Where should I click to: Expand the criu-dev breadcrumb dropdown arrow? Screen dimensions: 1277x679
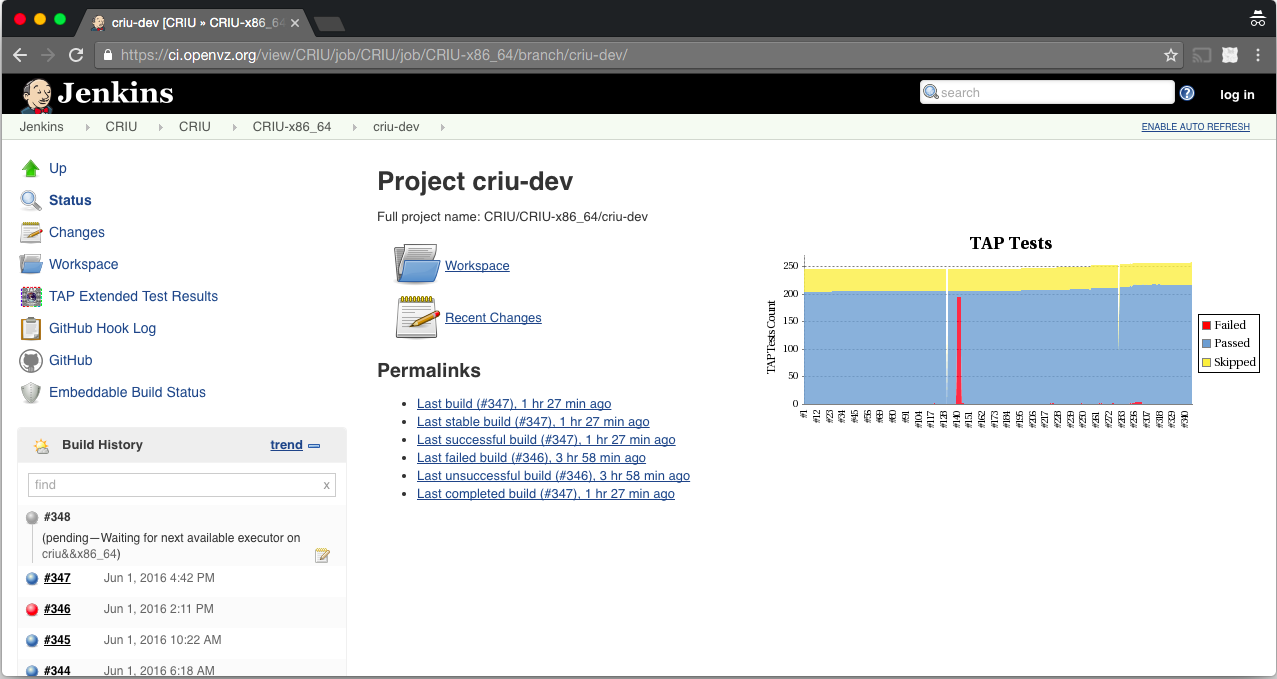442,127
